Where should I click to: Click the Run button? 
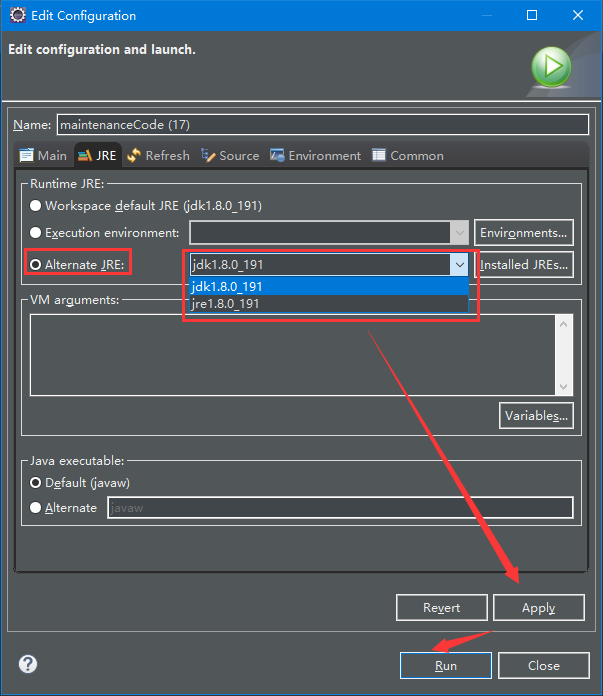click(446, 665)
